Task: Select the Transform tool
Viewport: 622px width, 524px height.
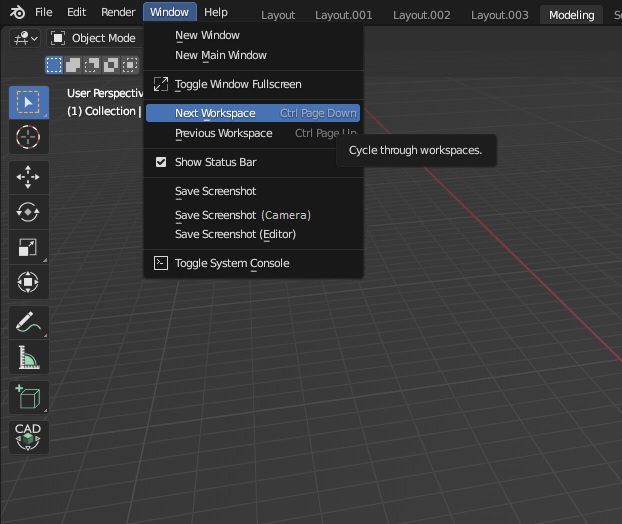Action: point(28,282)
